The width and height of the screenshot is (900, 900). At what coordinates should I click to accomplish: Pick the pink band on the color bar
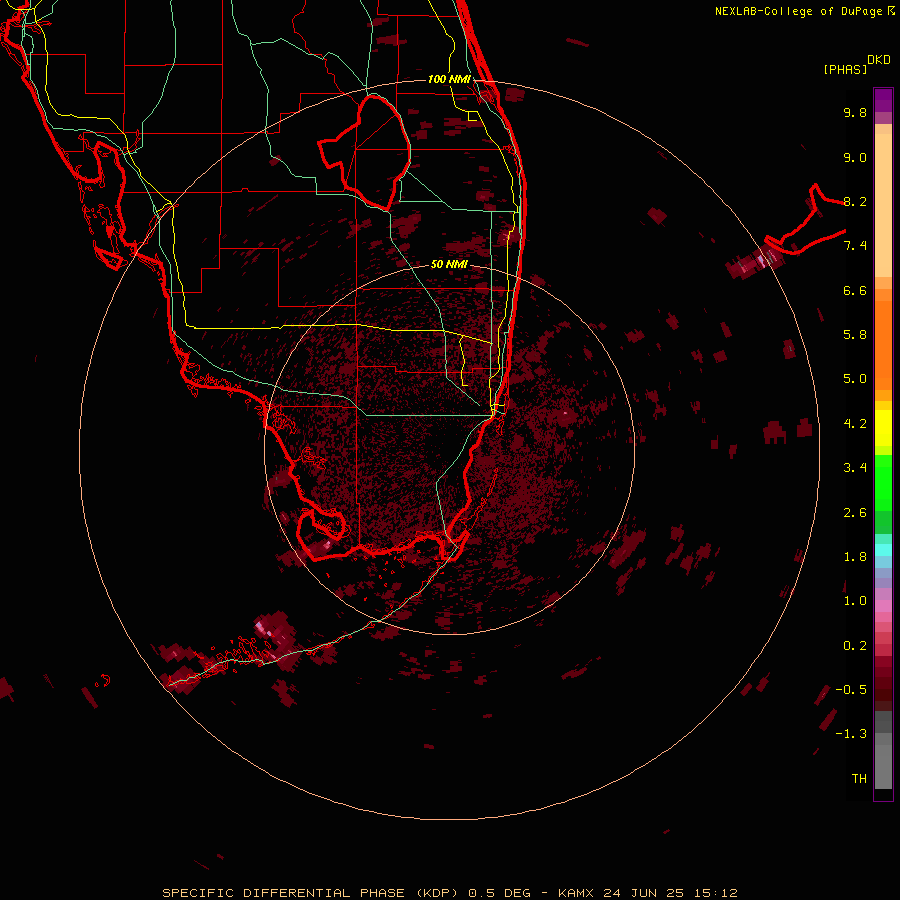coord(883,606)
